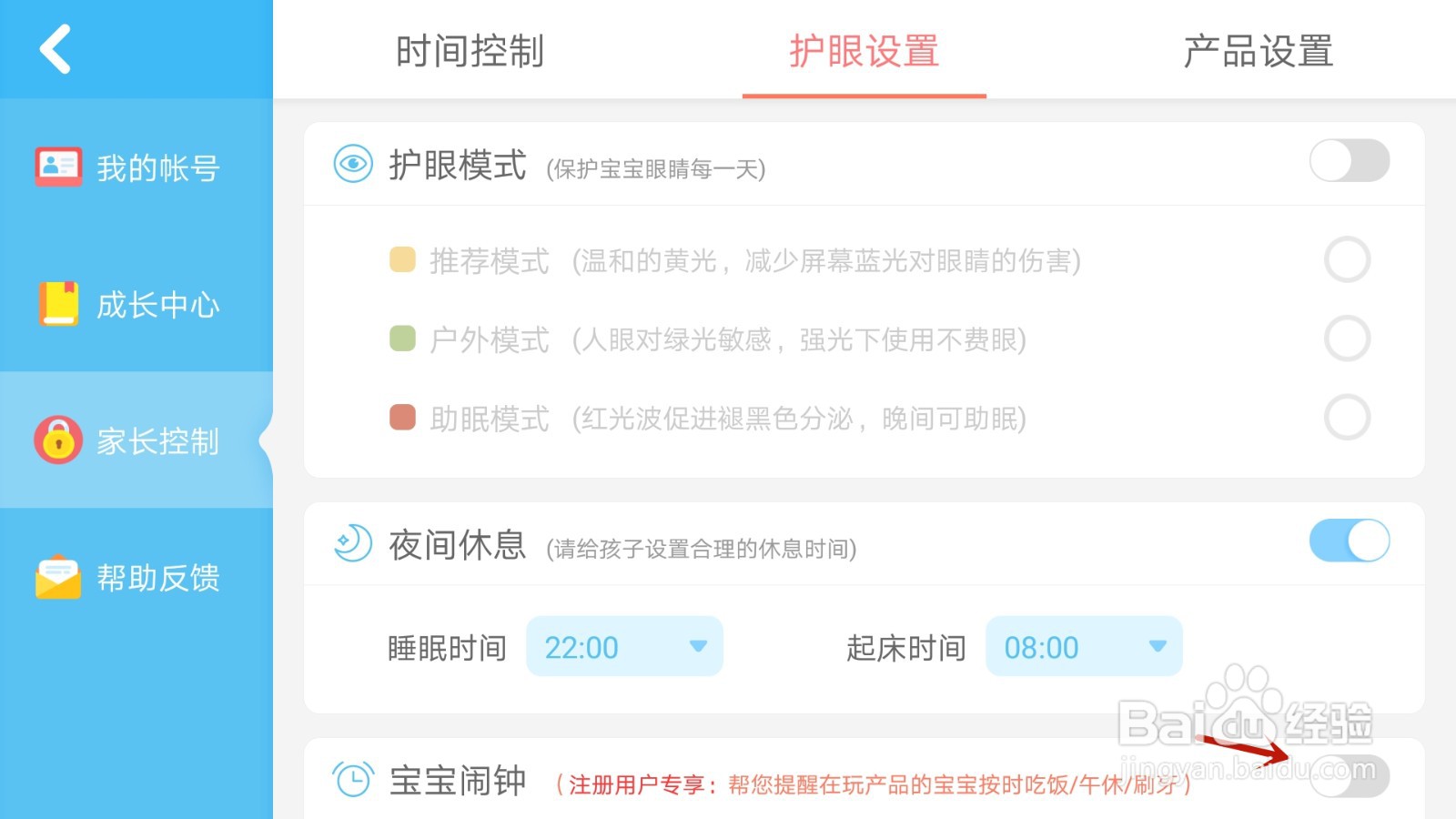Click the envelope icon for 帮助反馈
Screen dimensions: 1456x819
(57, 574)
